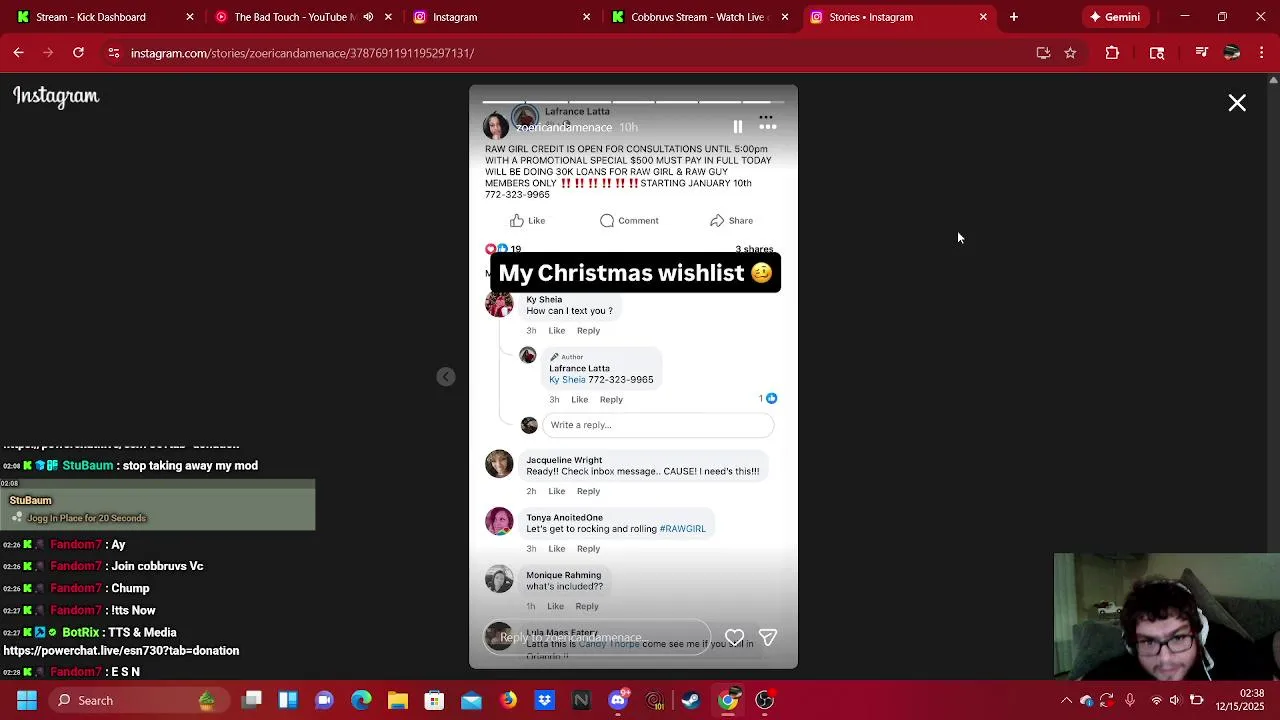This screenshot has width=1280, height=720.
Task: Click the #RAWGIRL hashtag in Tonya's comment
Action: click(682, 529)
